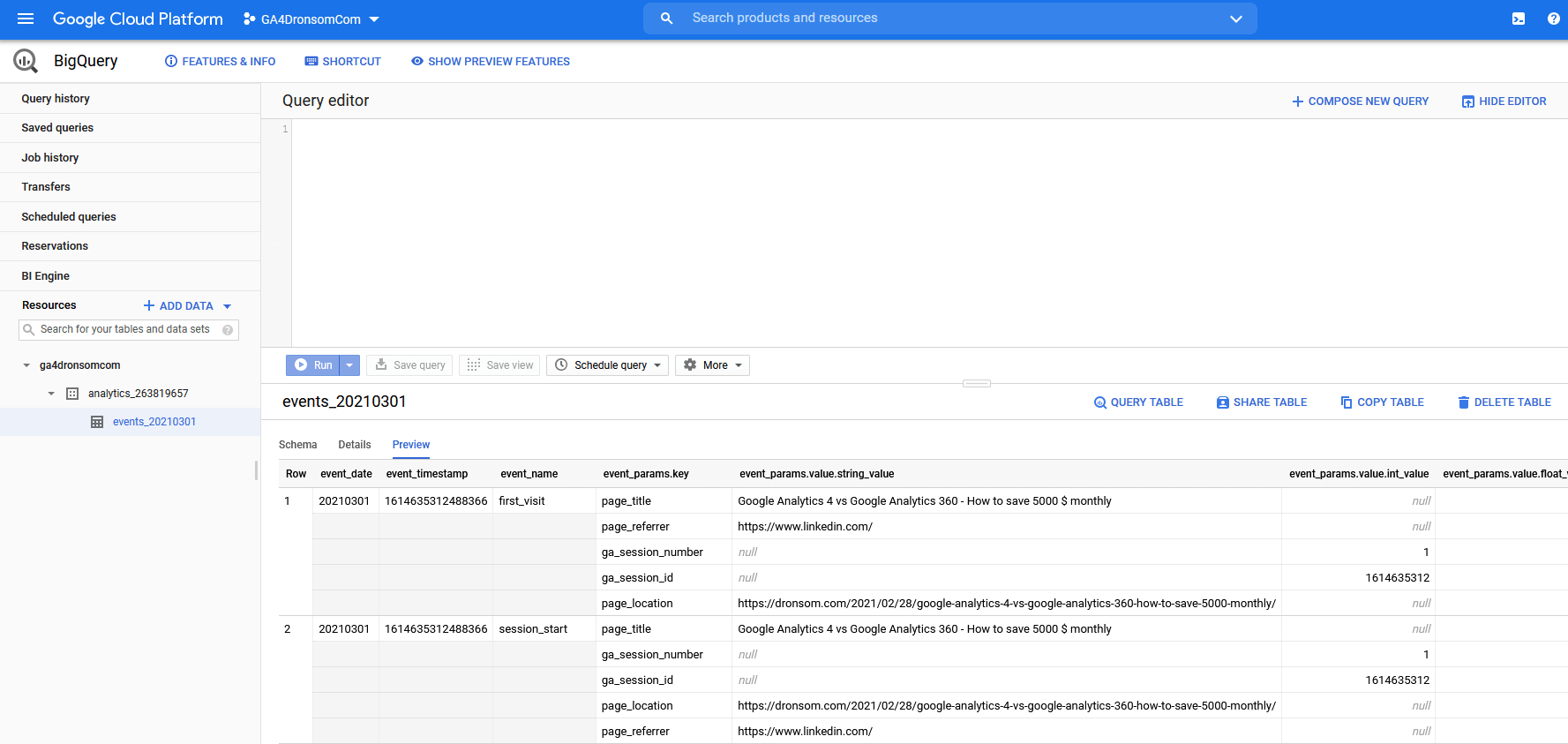Select the events_20210301 table
The height and width of the screenshot is (744, 1568).
(x=154, y=422)
